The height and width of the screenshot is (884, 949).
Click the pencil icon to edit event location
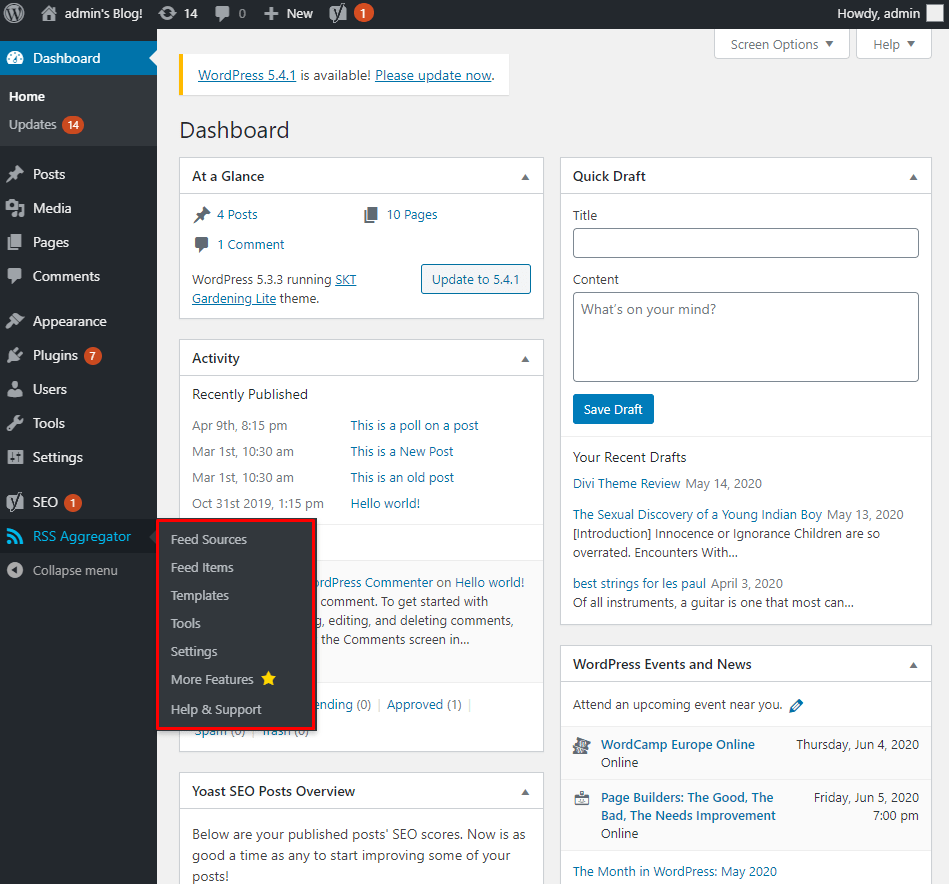coord(796,706)
